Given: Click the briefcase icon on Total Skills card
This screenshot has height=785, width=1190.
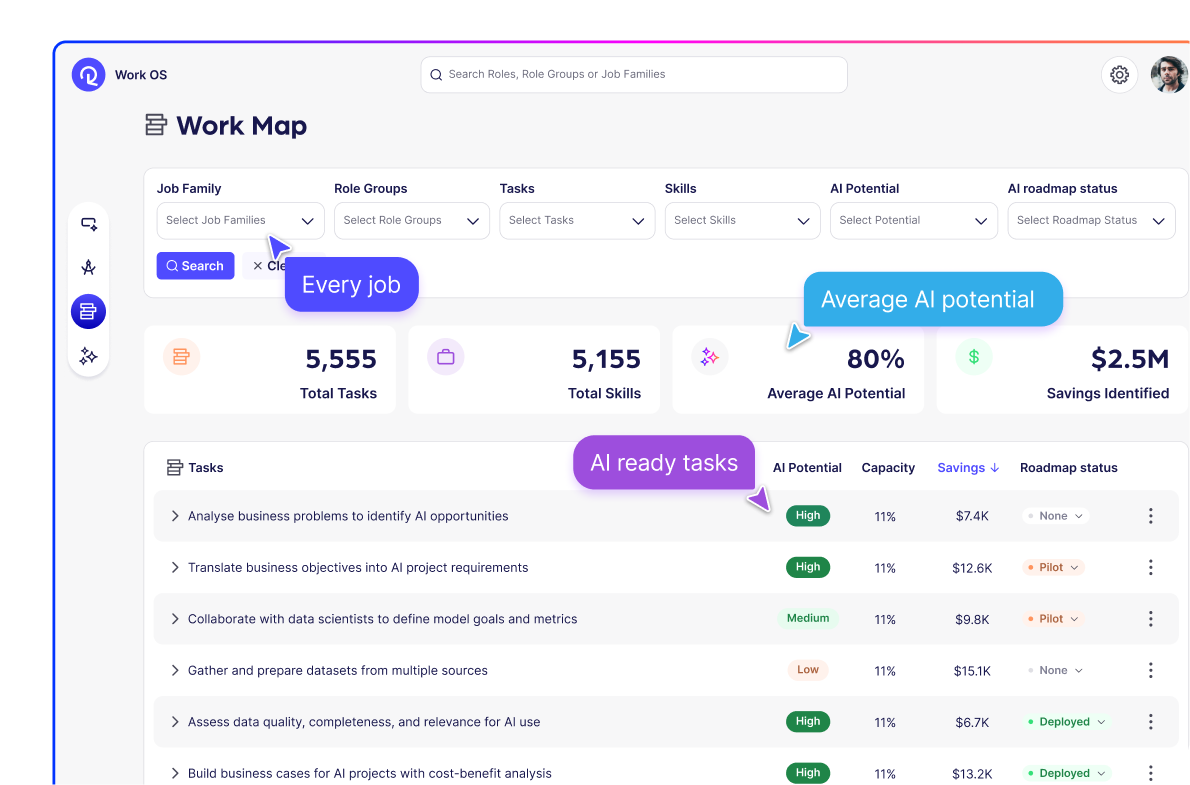Looking at the screenshot, I should point(446,356).
